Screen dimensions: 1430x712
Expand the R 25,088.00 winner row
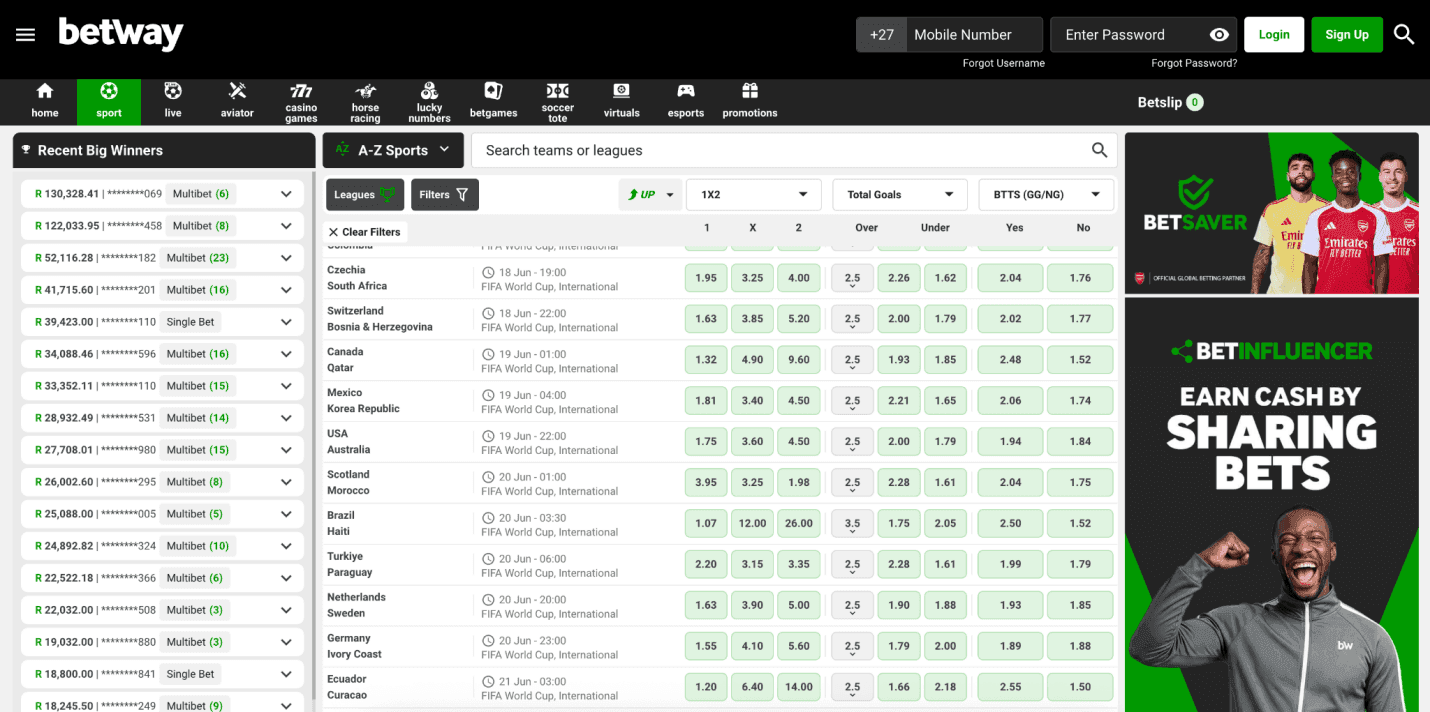tap(162, 514)
